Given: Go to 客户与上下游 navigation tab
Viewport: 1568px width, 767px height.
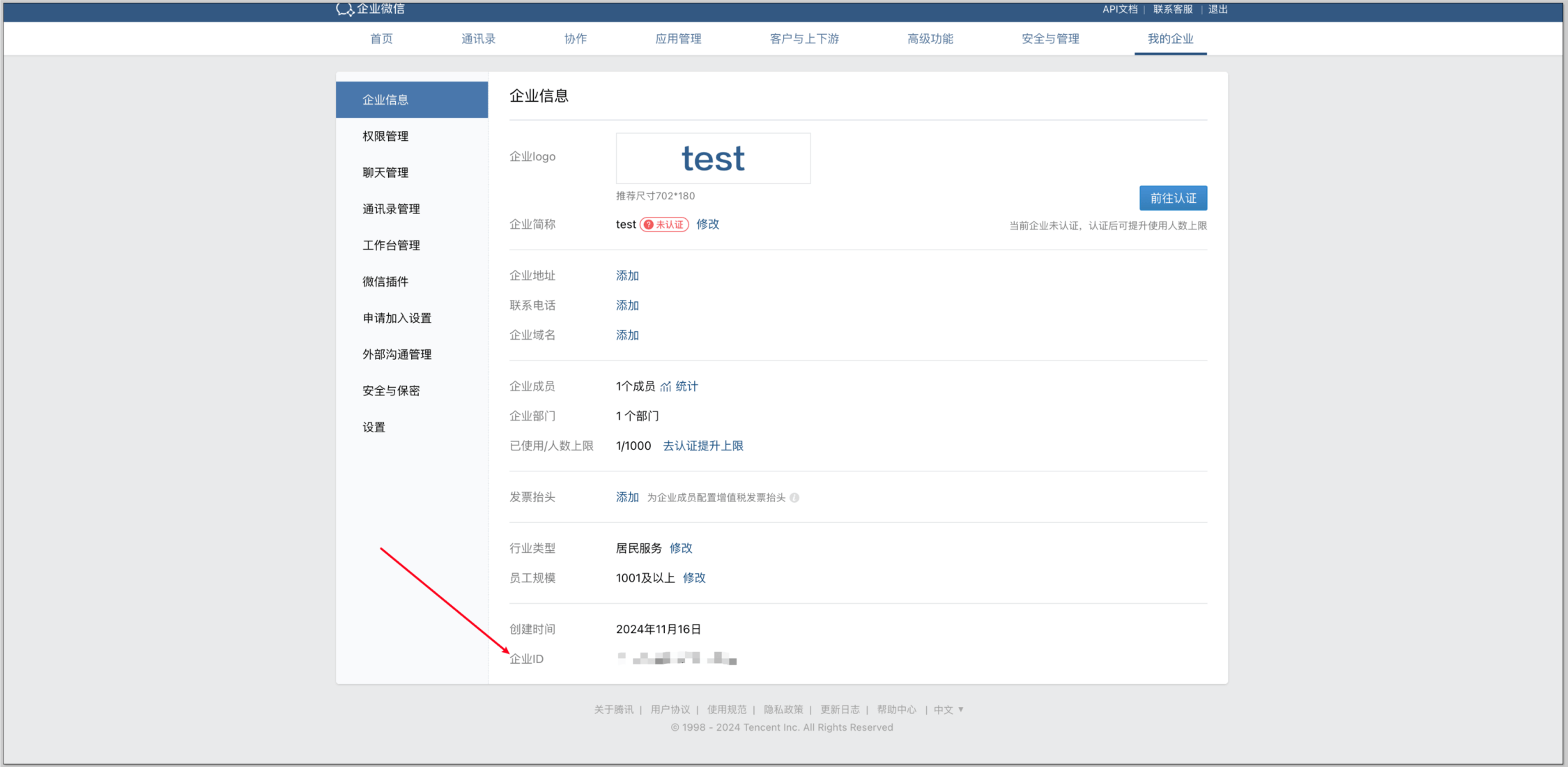Looking at the screenshot, I should (x=804, y=39).
